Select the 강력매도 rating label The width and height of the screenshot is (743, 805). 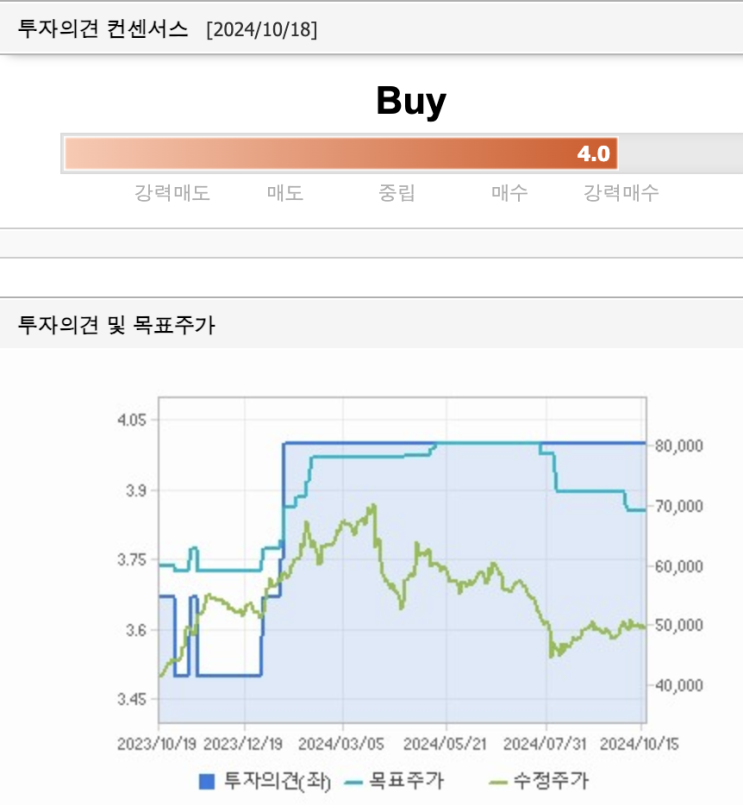172,193
